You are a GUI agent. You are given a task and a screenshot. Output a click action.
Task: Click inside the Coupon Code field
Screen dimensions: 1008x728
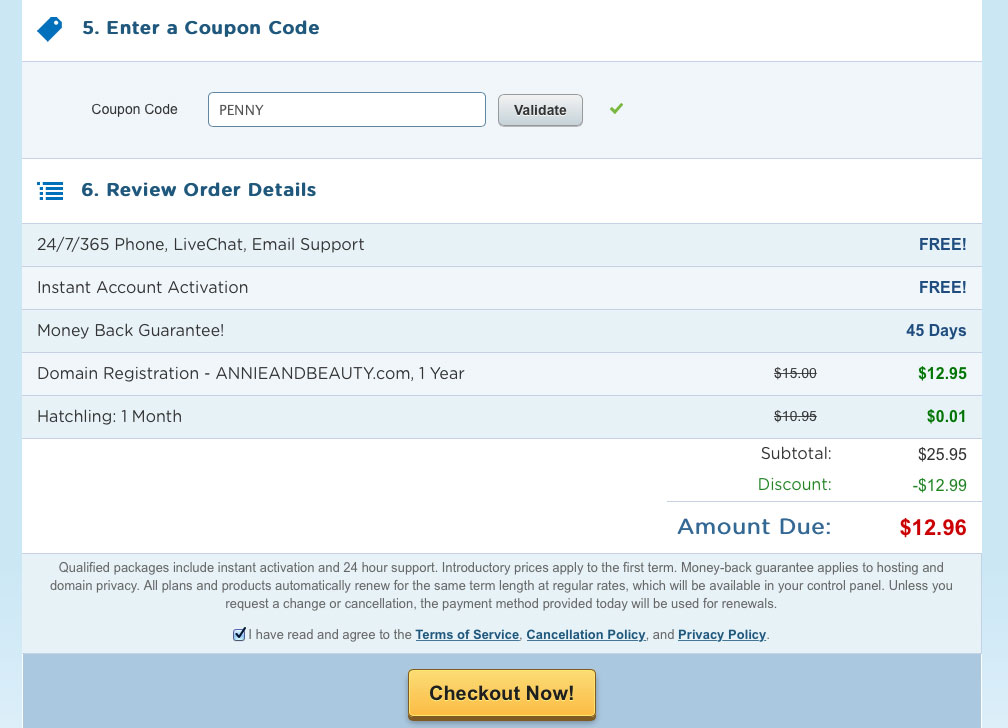tap(346, 109)
